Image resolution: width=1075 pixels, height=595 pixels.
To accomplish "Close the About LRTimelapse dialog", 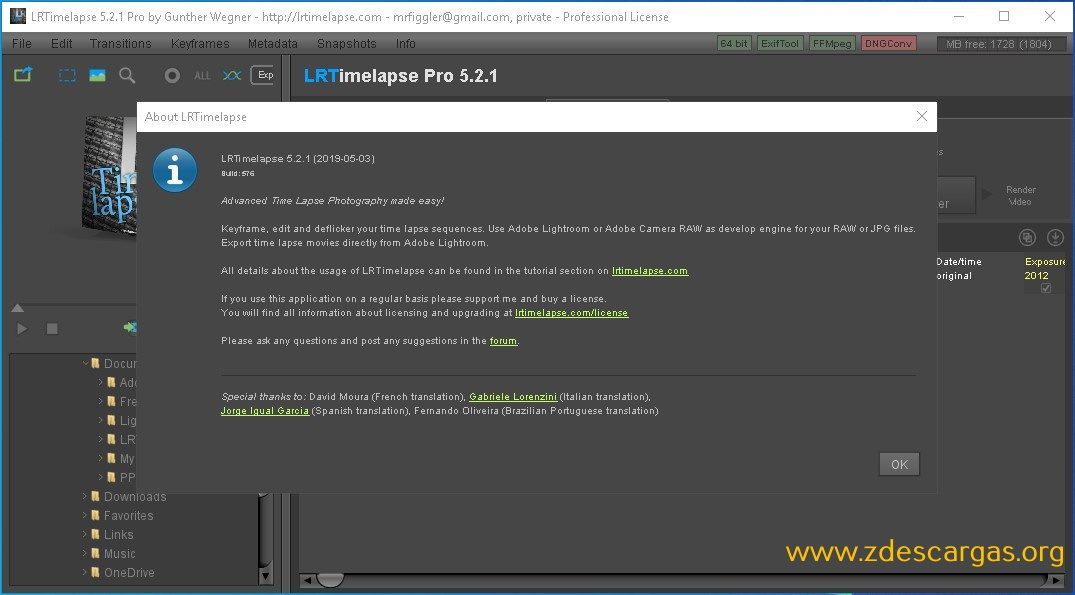I will [921, 117].
